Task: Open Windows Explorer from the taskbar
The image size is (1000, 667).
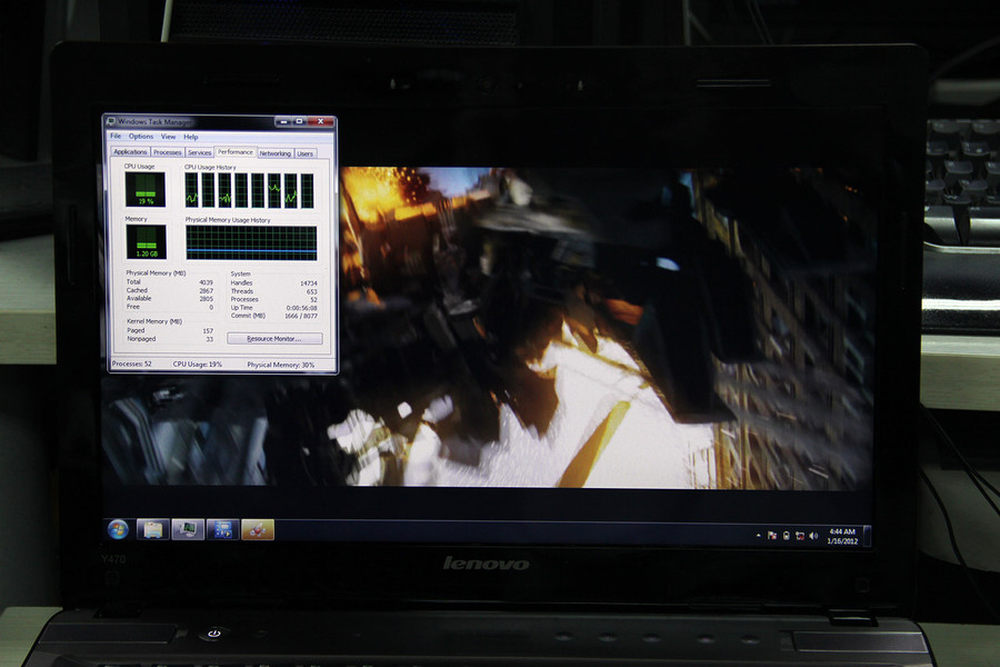Action: coord(152,529)
